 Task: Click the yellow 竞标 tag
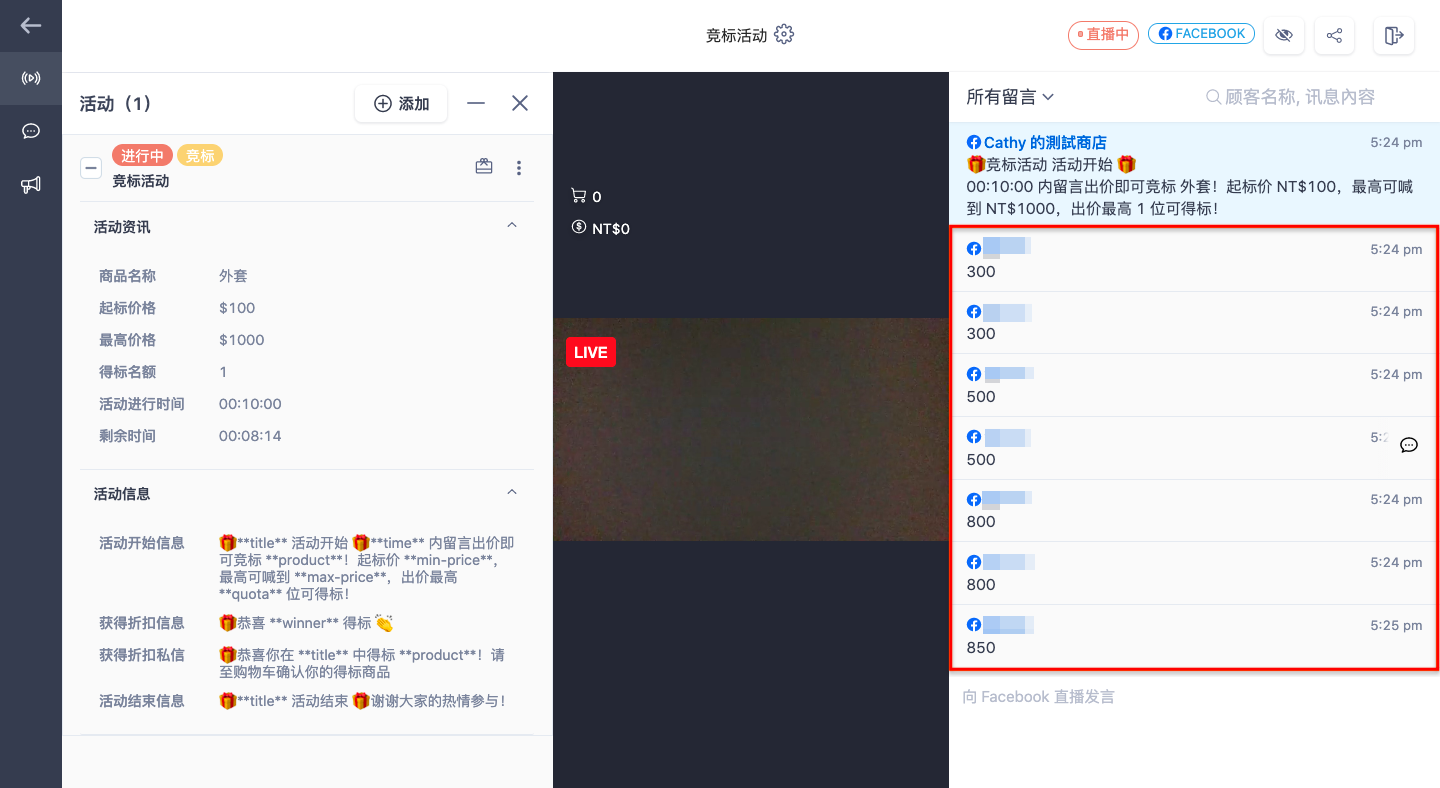pyautogui.click(x=200, y=156)
